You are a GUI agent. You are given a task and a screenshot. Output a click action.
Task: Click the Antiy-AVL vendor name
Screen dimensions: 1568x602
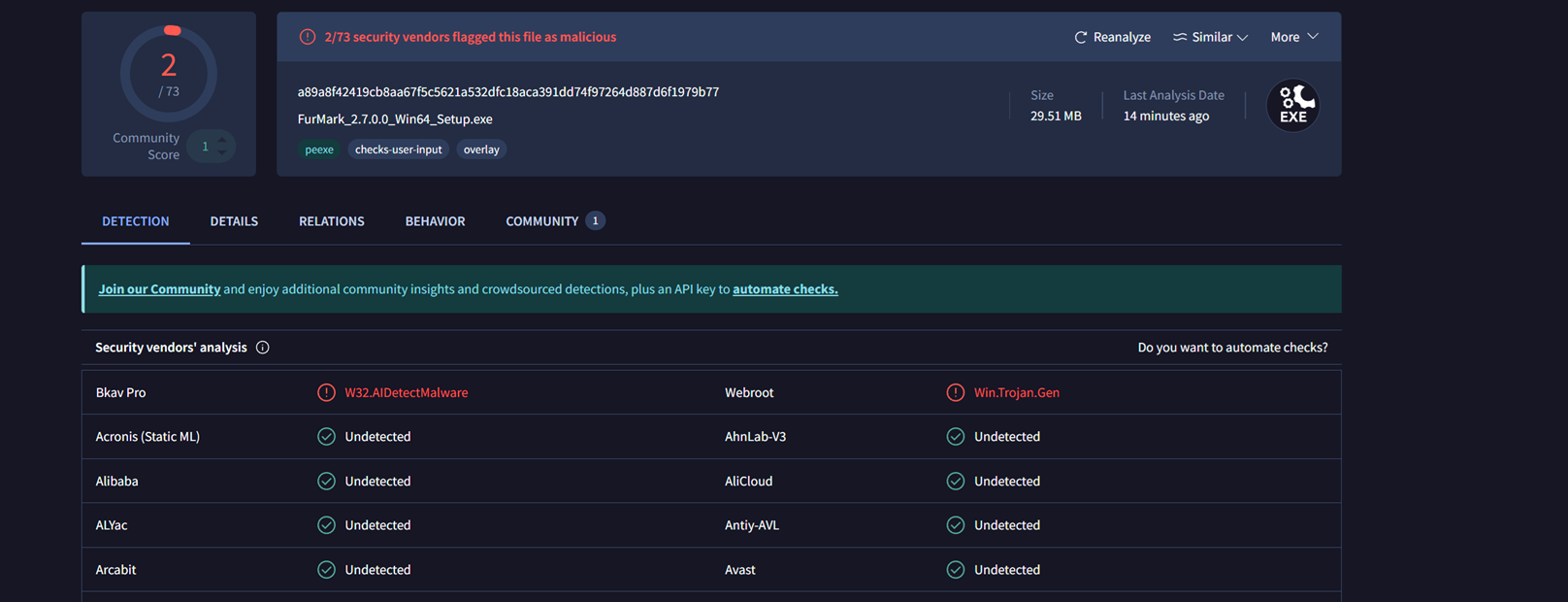click(752, 525)
